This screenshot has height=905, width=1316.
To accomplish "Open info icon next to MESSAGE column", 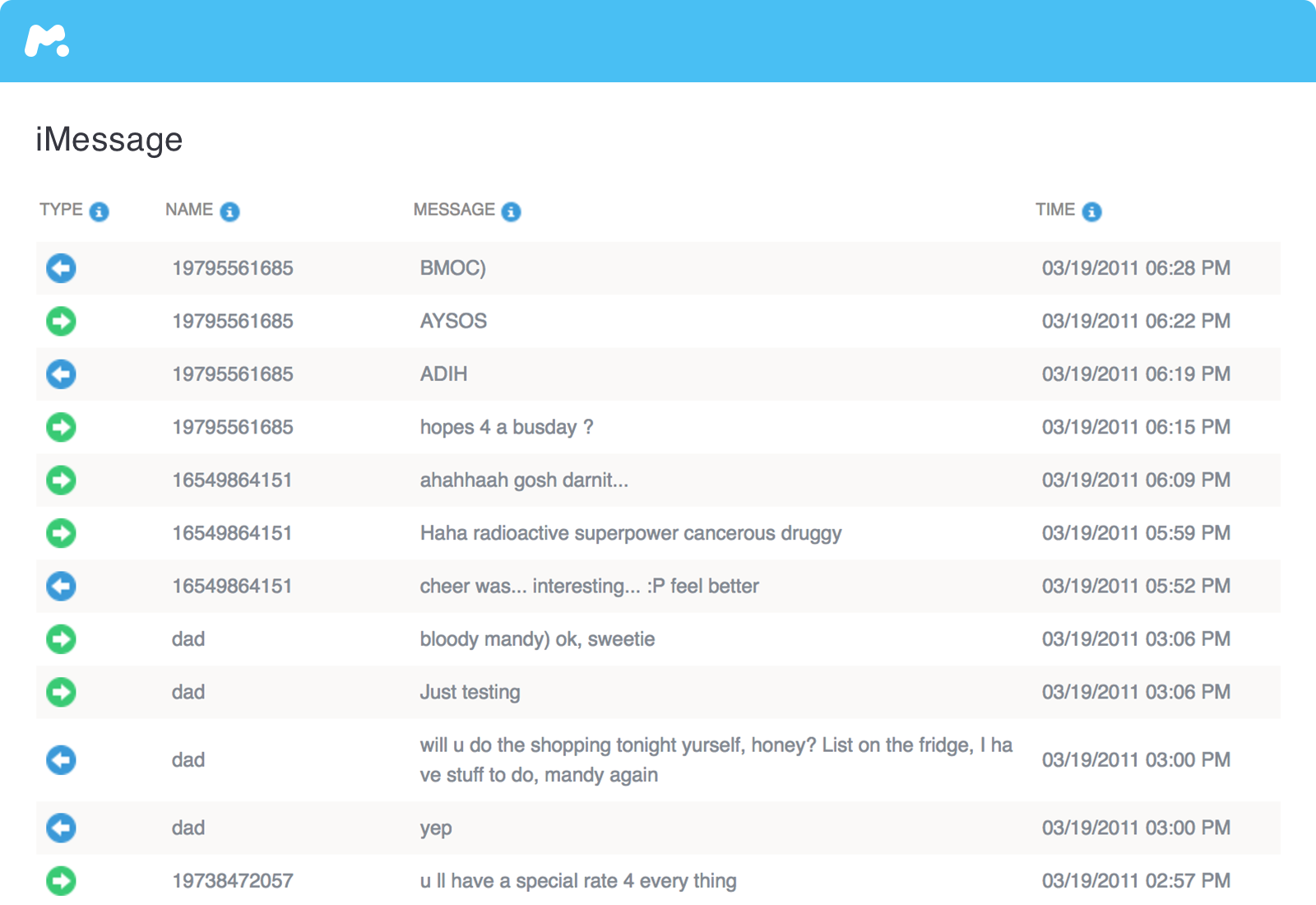I will 511,211.
